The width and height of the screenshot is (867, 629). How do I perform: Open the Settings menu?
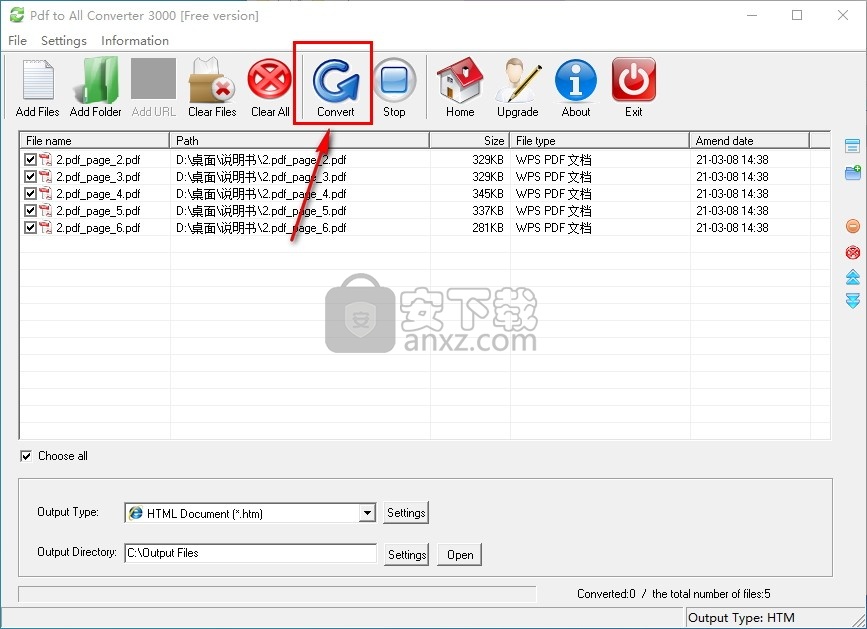(x=64, y=40)
